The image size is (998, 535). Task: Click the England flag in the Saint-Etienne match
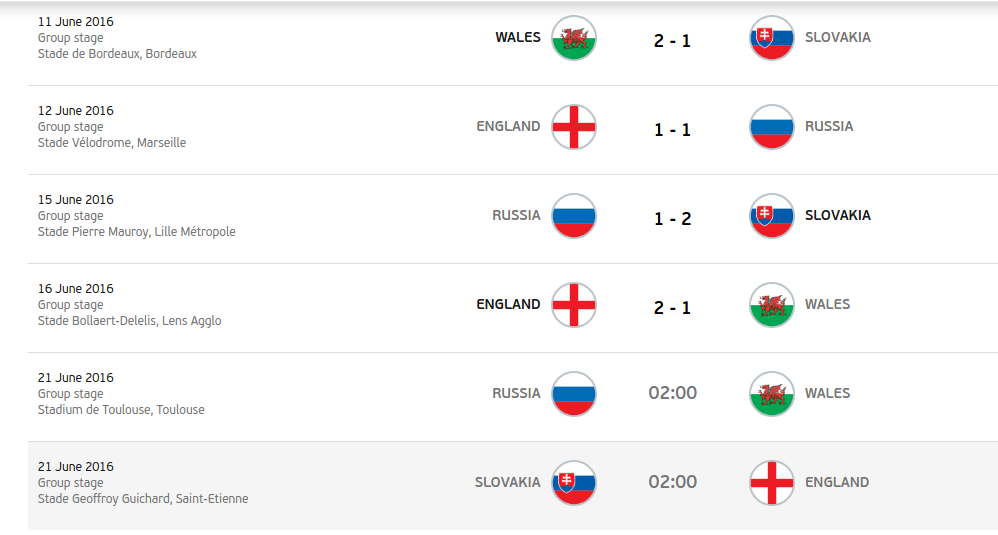[771, 483]
